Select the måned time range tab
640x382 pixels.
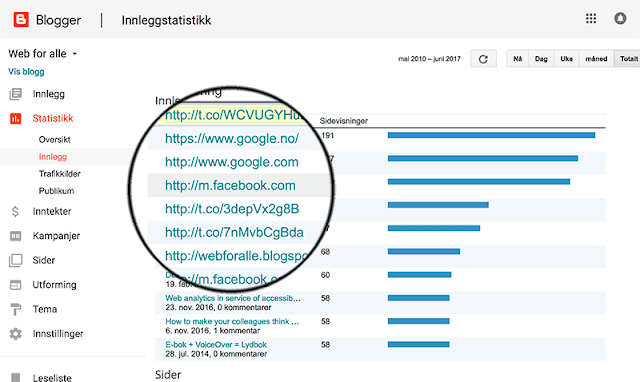(x=596, y=59)
